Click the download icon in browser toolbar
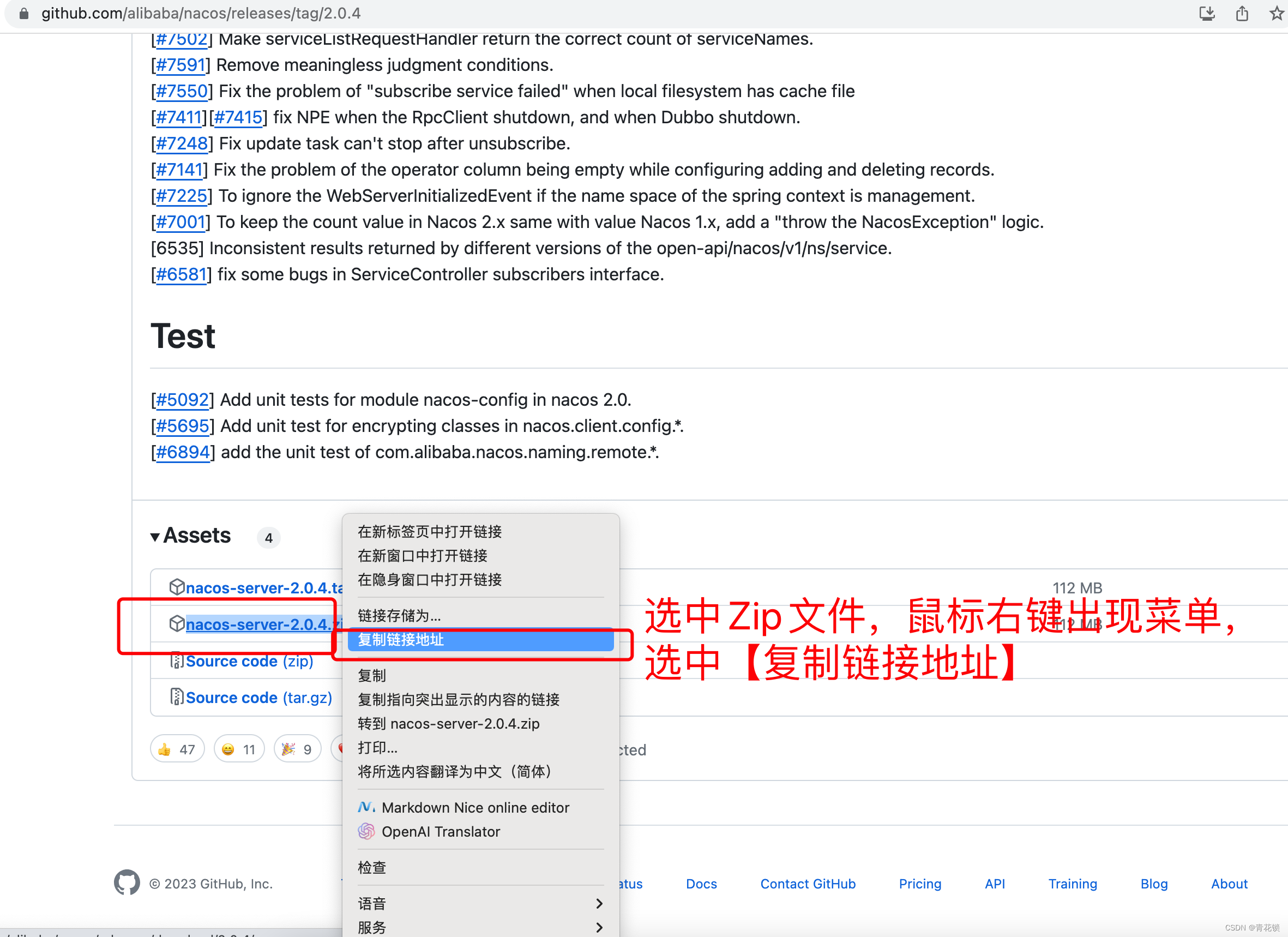 1205,13
